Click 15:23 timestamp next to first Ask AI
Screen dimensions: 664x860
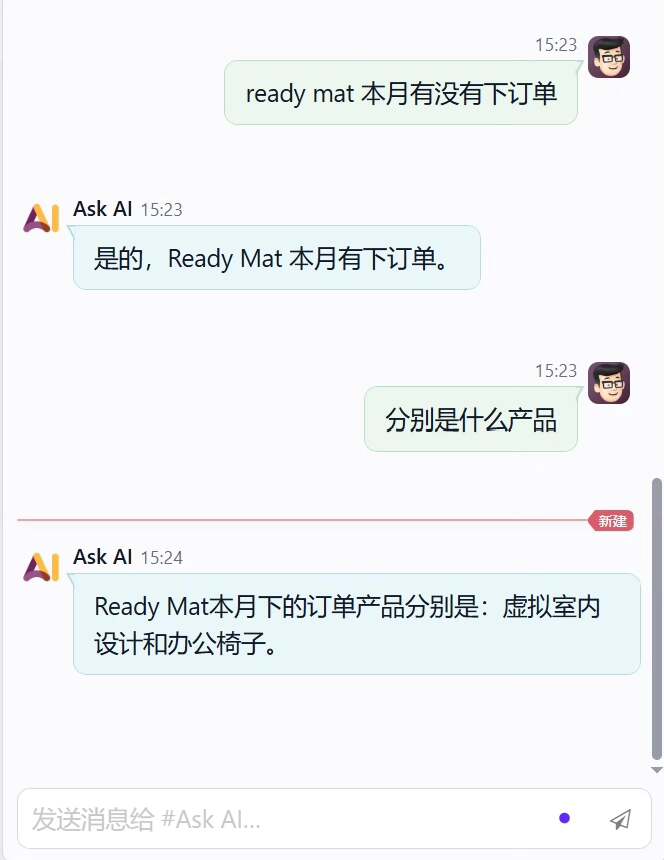[x=162, y=210]
